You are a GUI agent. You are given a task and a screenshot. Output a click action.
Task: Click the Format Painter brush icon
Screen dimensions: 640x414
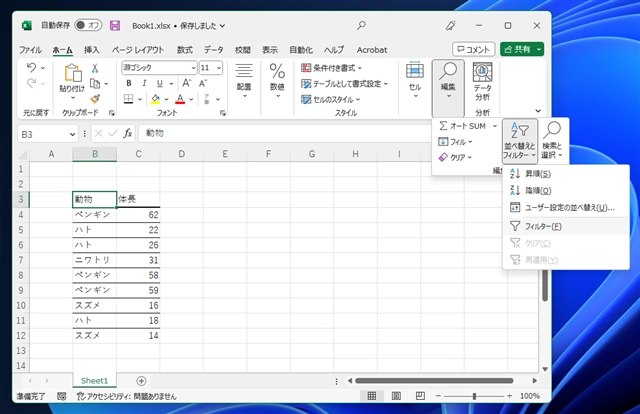click(95, 99)
